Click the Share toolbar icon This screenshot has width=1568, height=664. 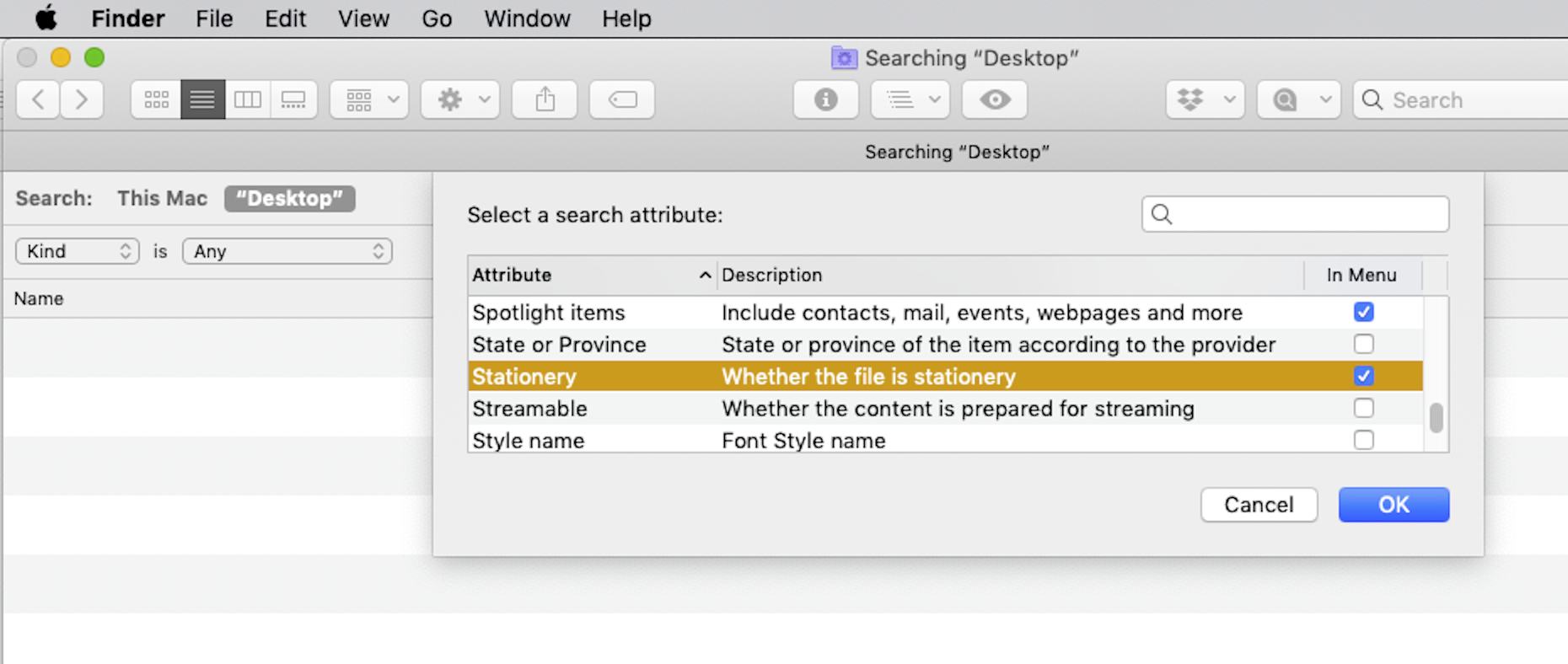pos(545,100)
